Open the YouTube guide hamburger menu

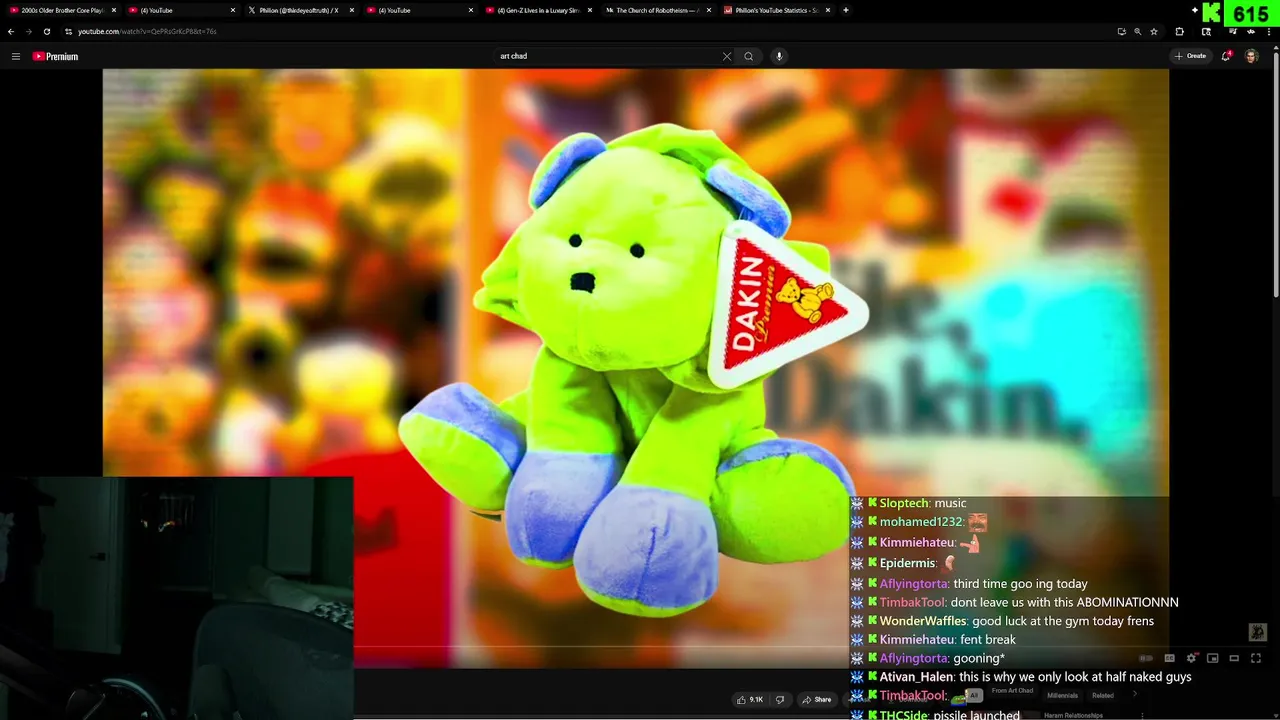15,56
